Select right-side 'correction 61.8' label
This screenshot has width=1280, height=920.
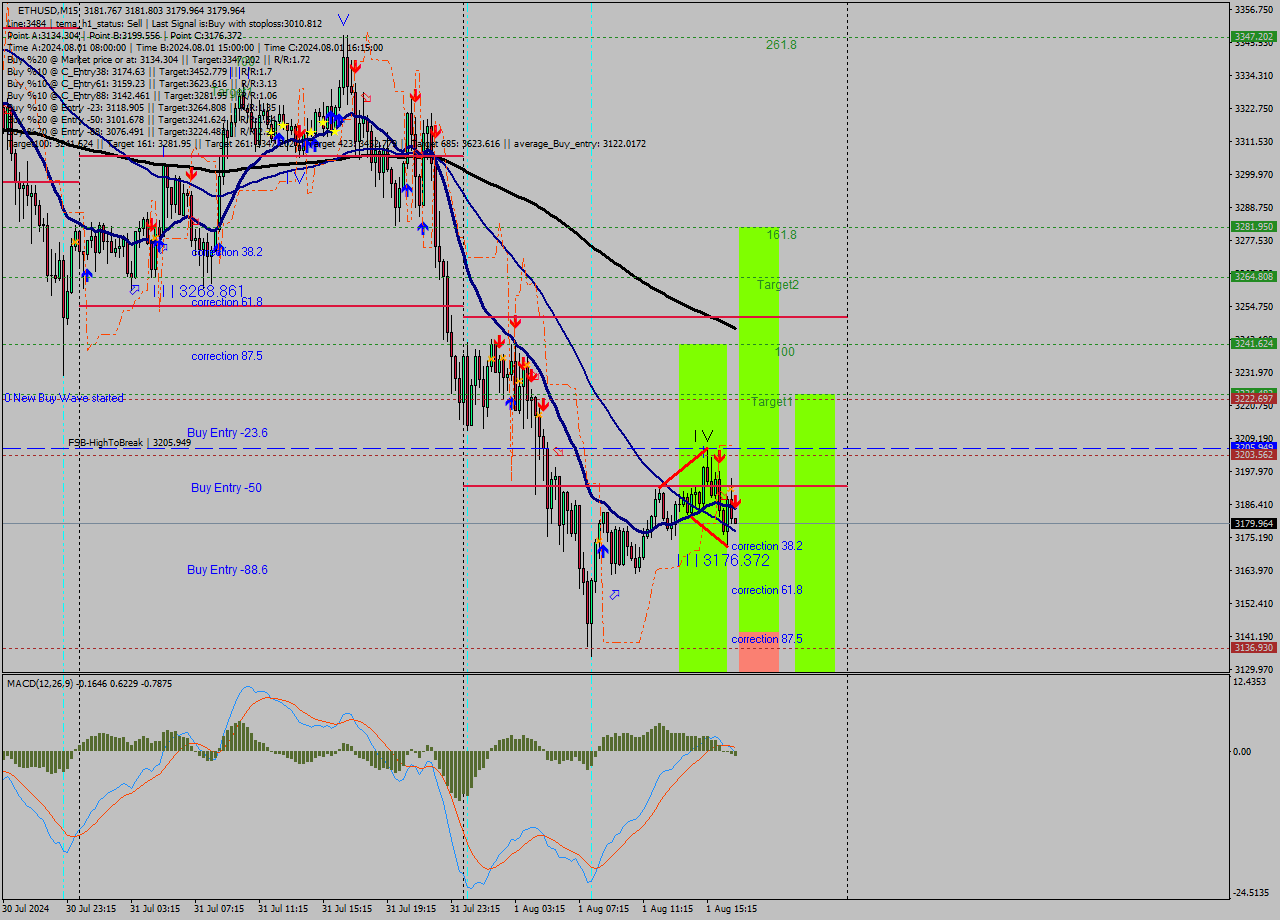point(767,590)
